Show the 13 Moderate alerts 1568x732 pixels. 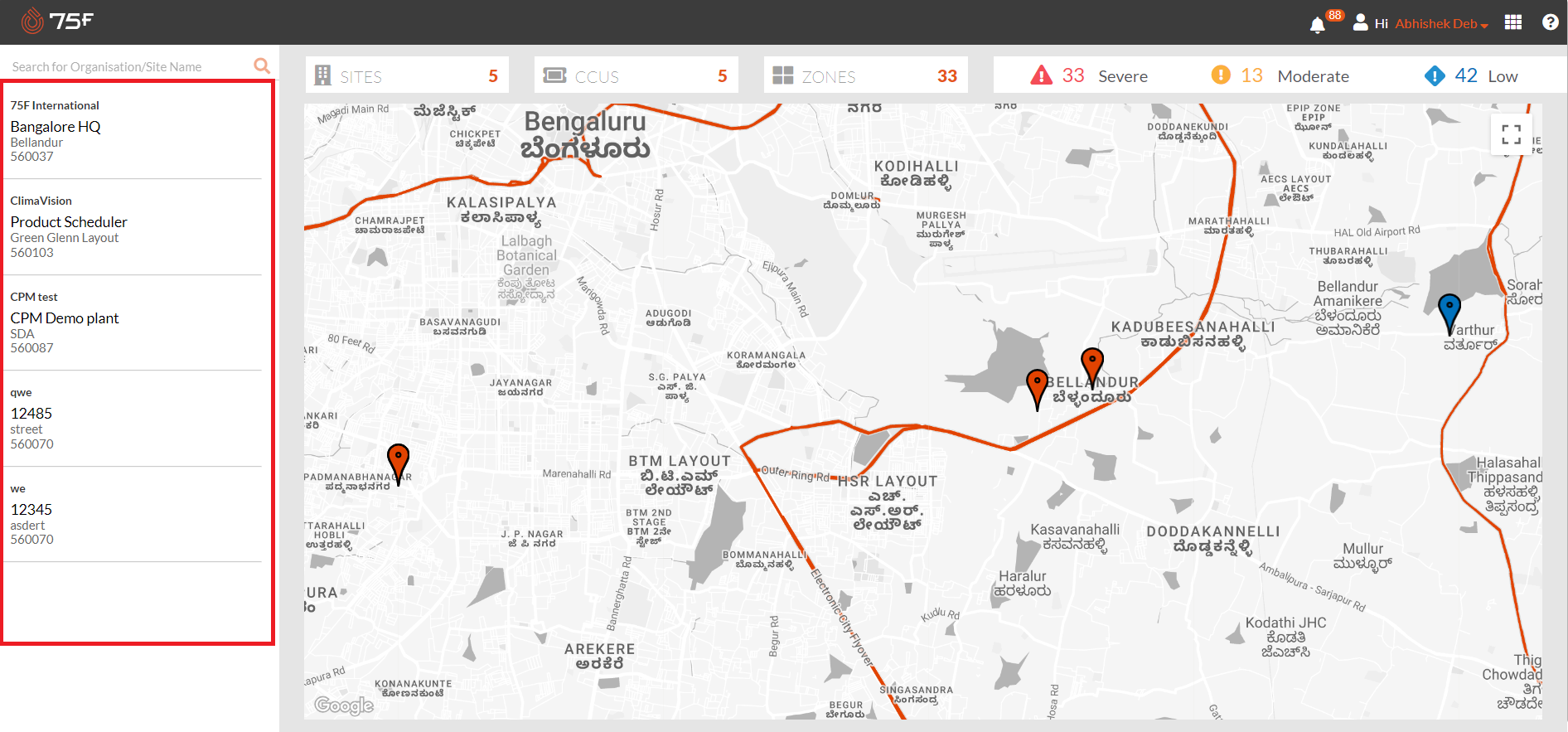1280,76
